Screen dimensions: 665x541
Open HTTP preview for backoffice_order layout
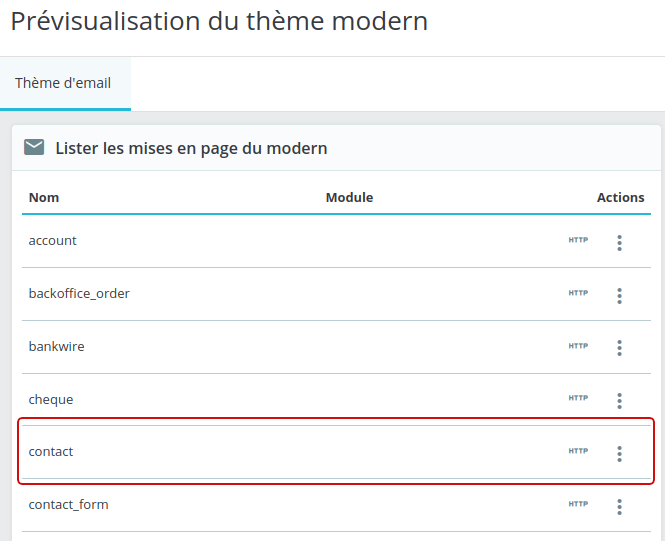578,293
